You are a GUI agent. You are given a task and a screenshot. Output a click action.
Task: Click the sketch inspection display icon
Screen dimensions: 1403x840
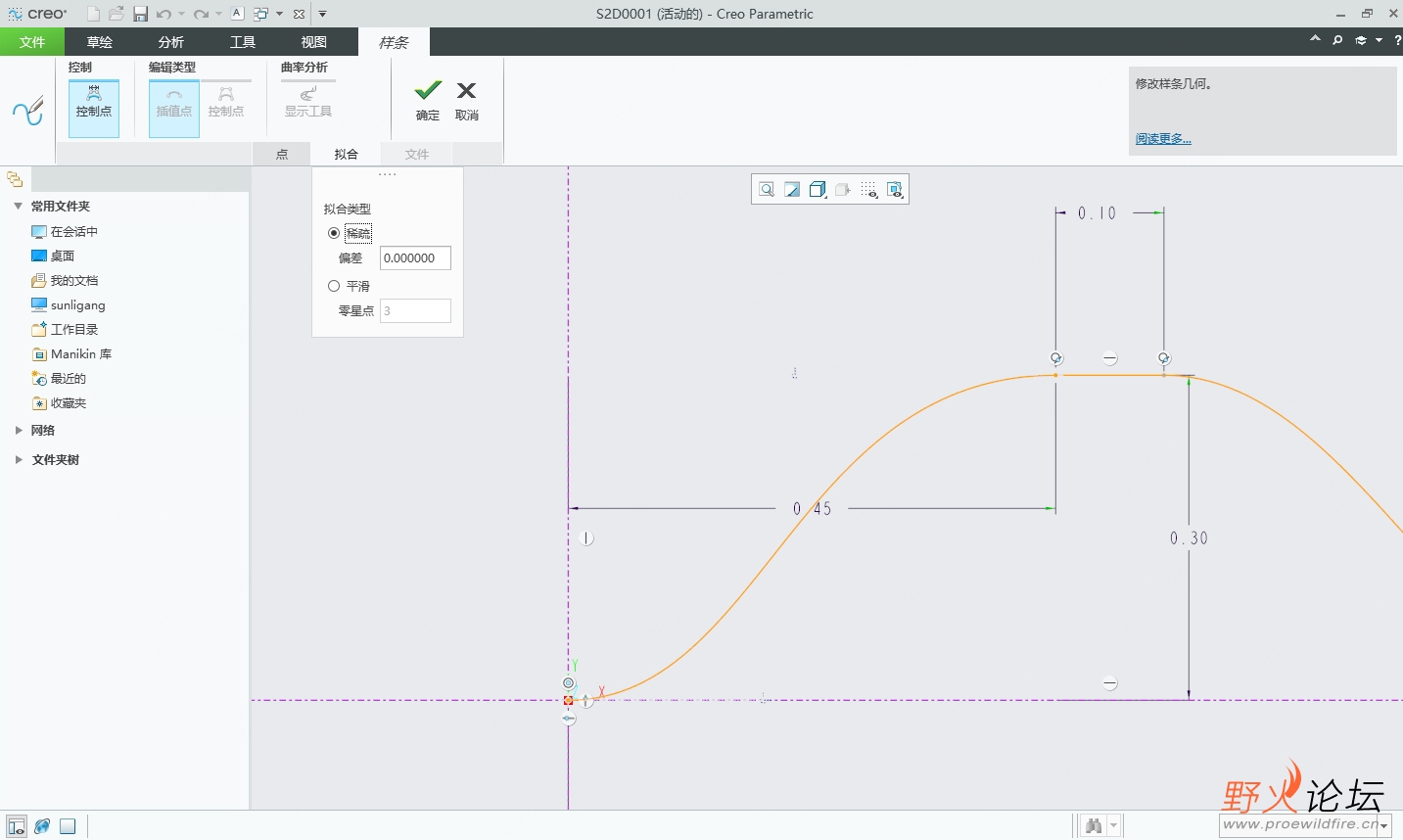(x=895, y=190)
